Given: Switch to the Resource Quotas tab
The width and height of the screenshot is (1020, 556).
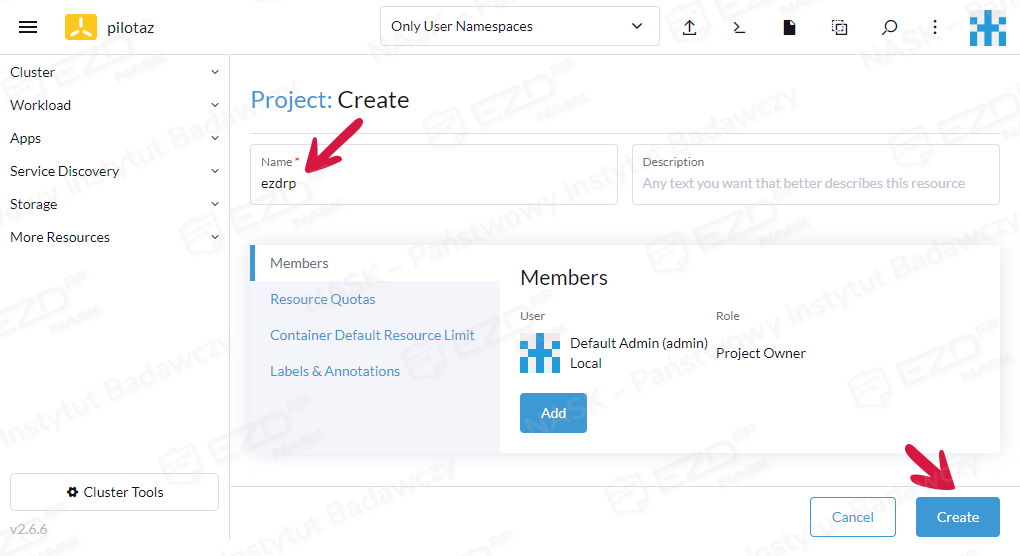Looking at the screenshot, I should (x=323, y=299).
